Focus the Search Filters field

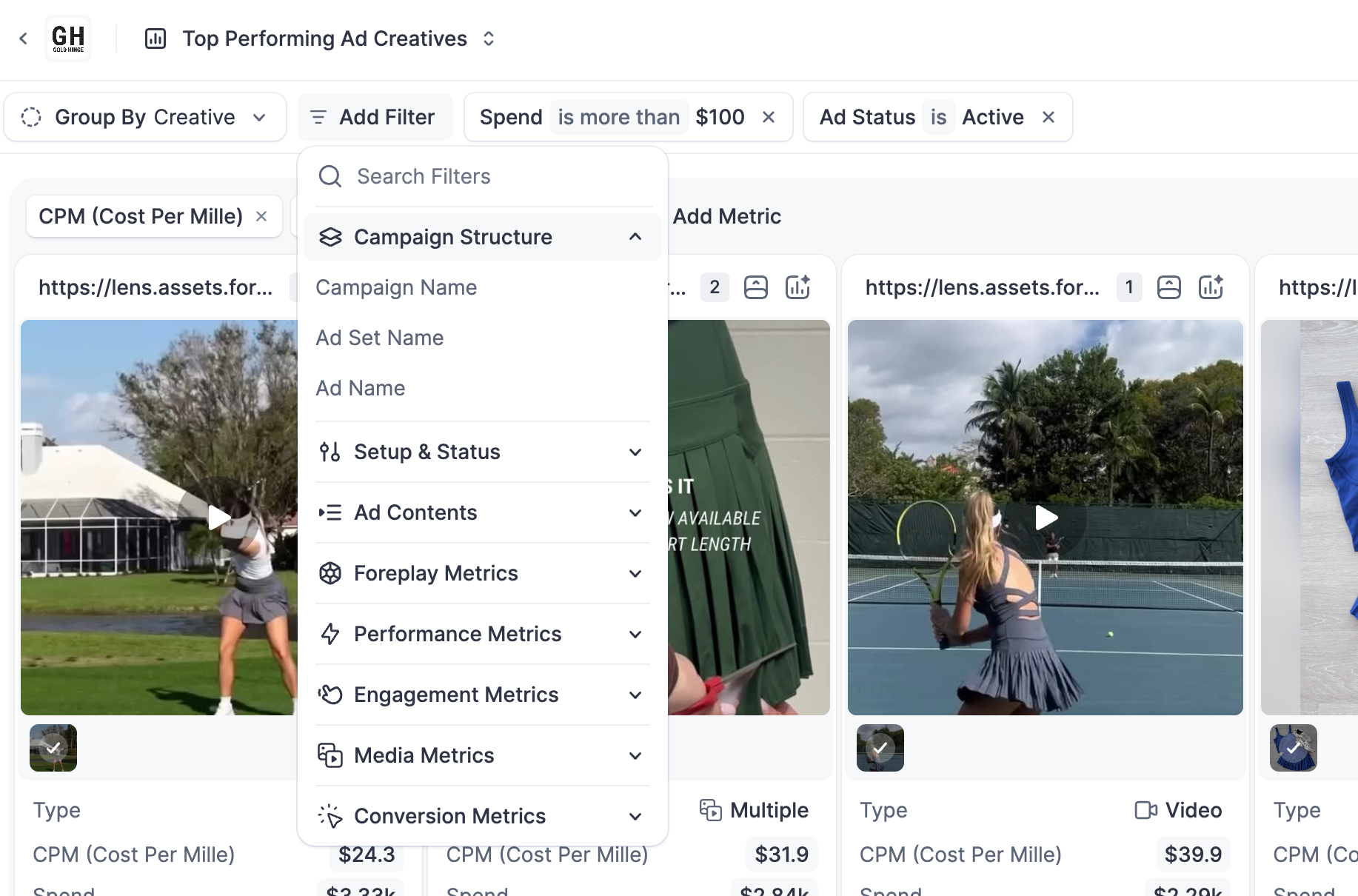[x=483, y=176]
